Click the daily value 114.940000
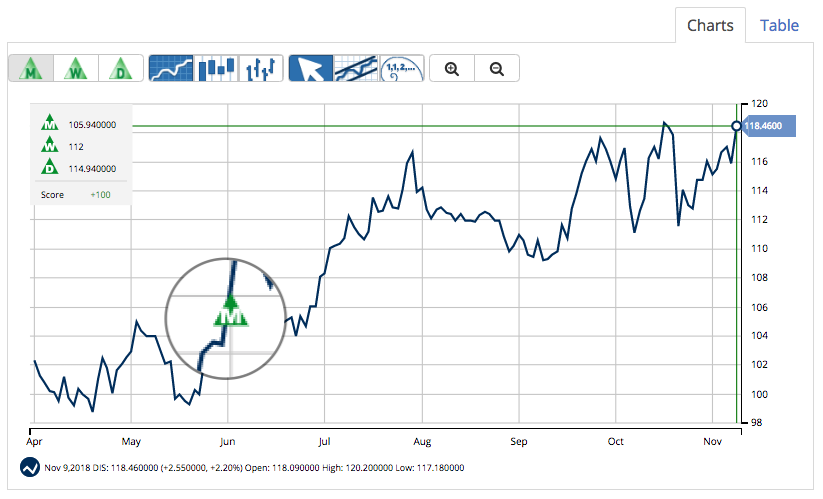This screenshot has width=823, height=499. point(92,169)
